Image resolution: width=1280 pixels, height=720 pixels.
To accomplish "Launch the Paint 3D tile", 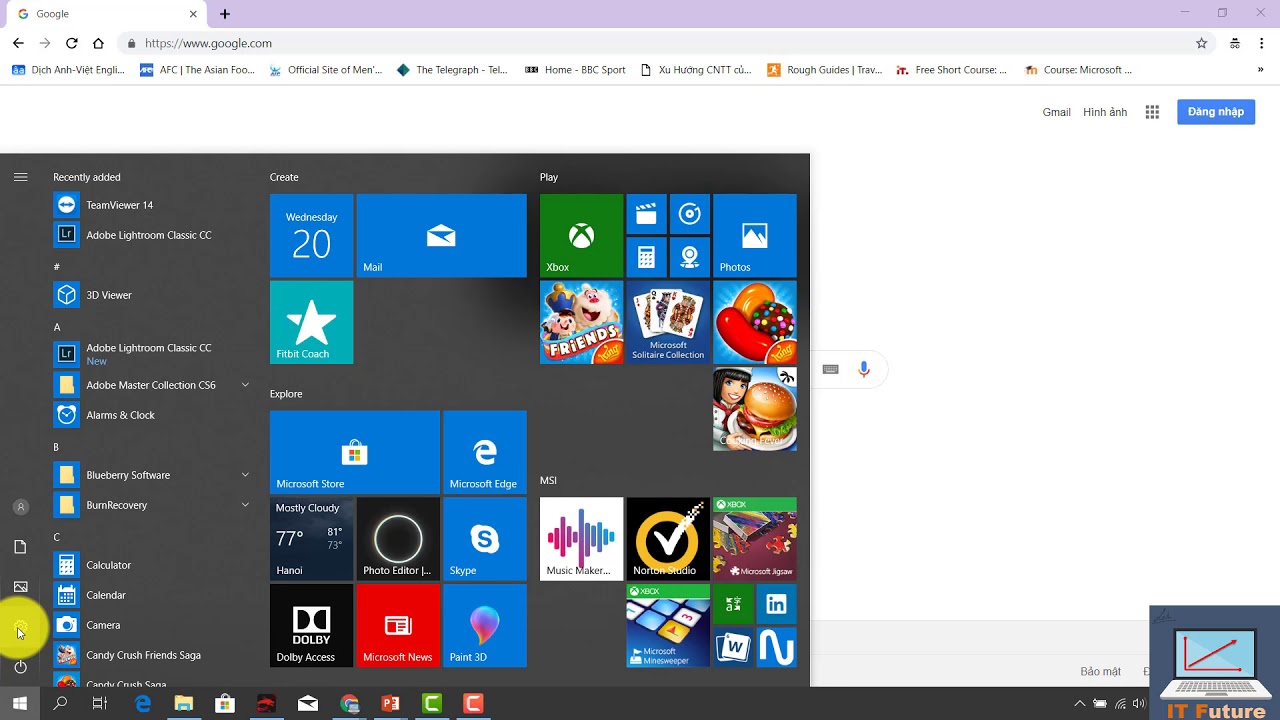I will click(x=485, y=626).
